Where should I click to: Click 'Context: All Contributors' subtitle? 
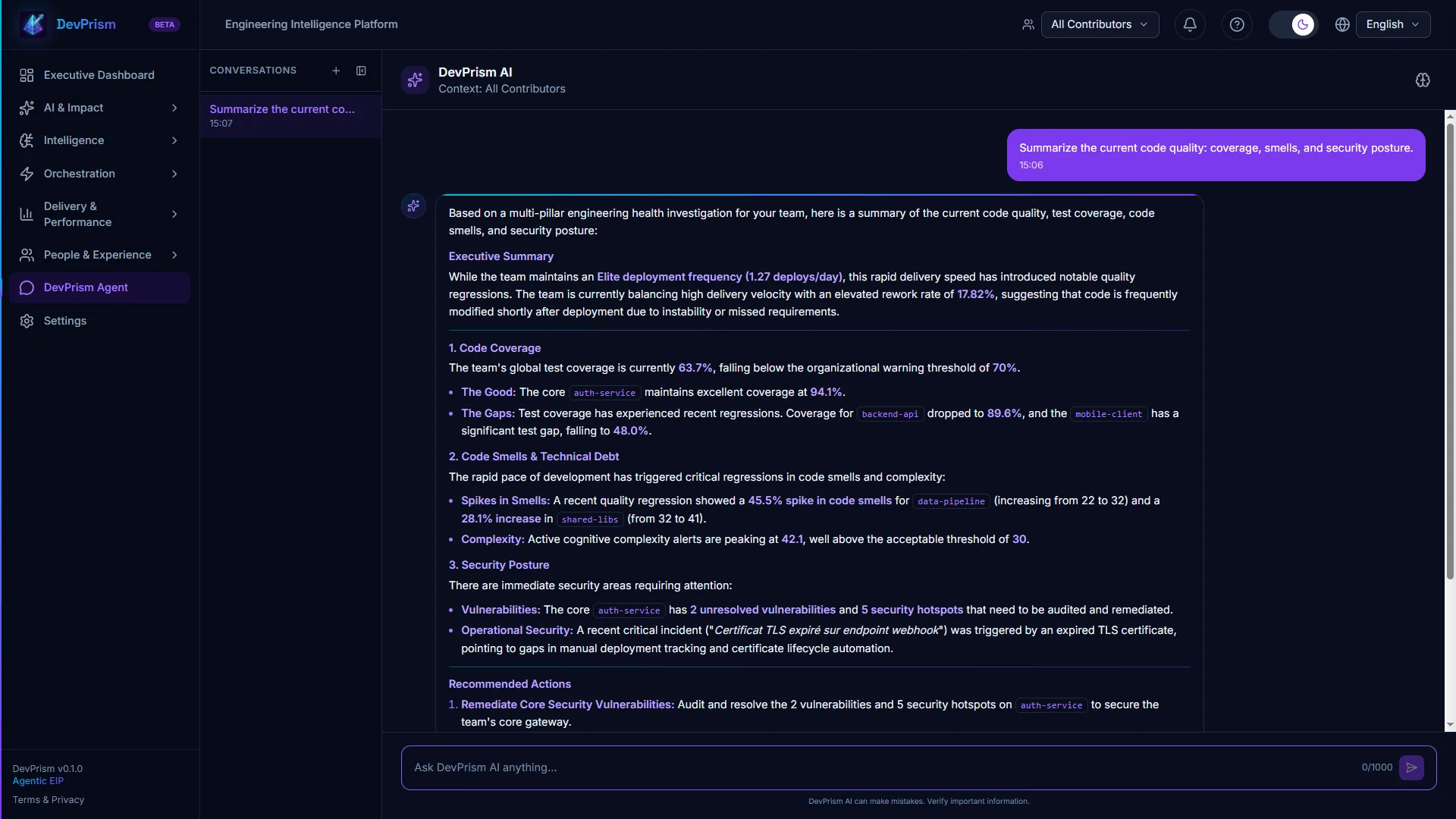(501, 89)
